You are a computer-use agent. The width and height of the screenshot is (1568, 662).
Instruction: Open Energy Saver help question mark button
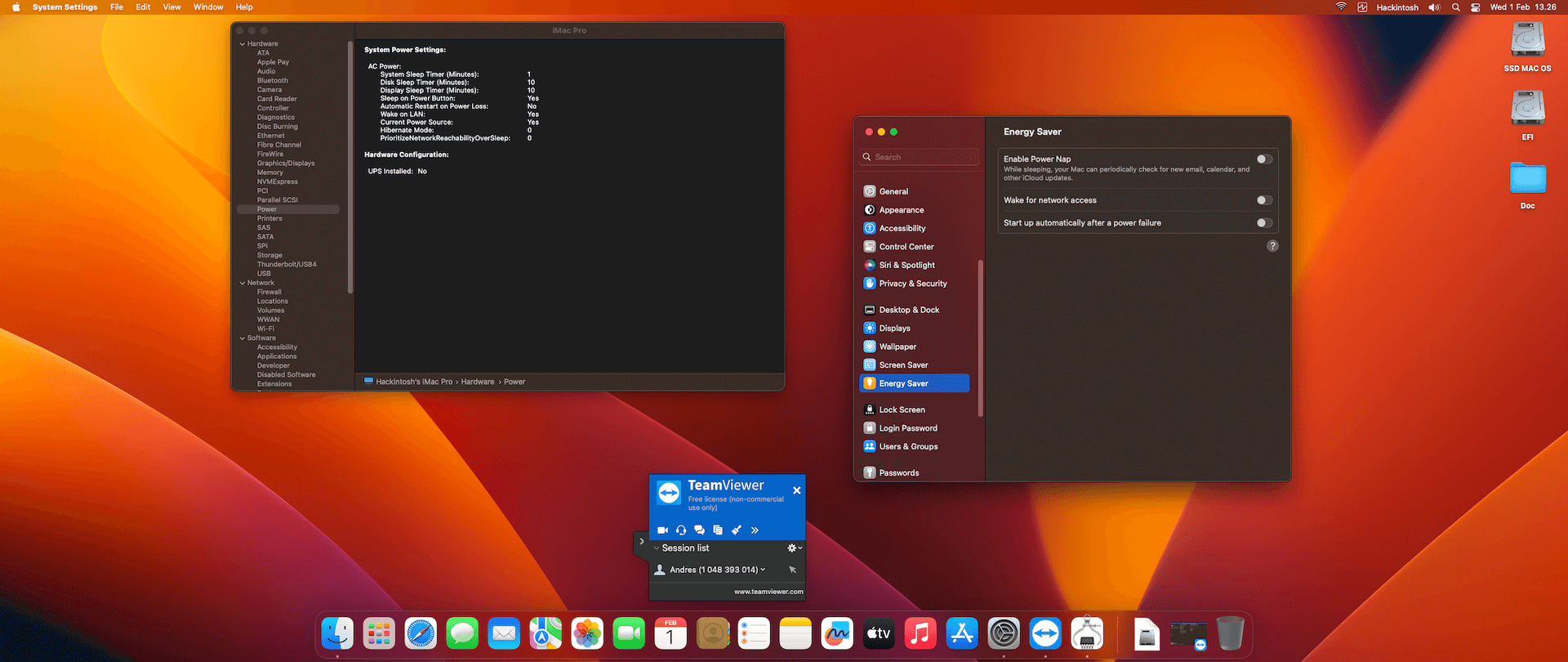1272,246
